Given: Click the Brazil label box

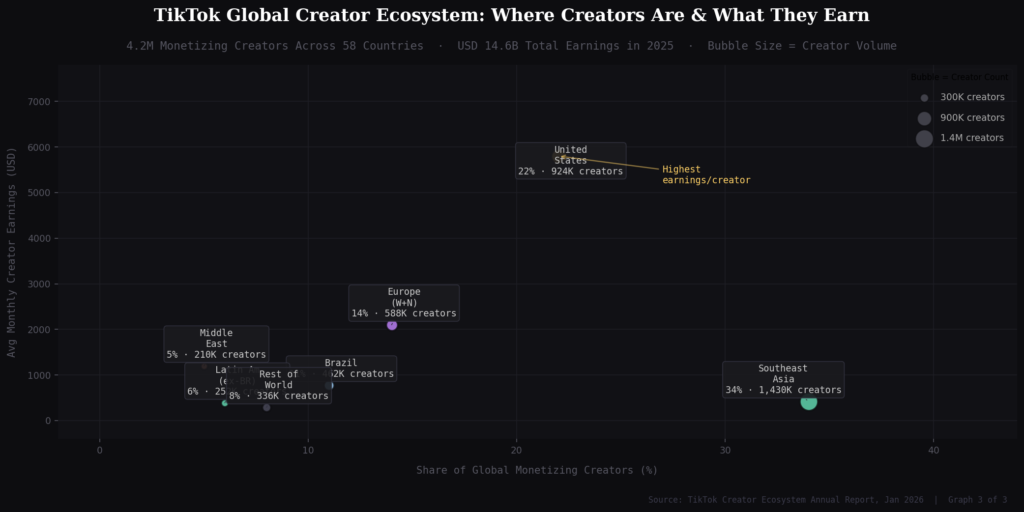Looking at the screenshot, I should click(x=342, y=368).
